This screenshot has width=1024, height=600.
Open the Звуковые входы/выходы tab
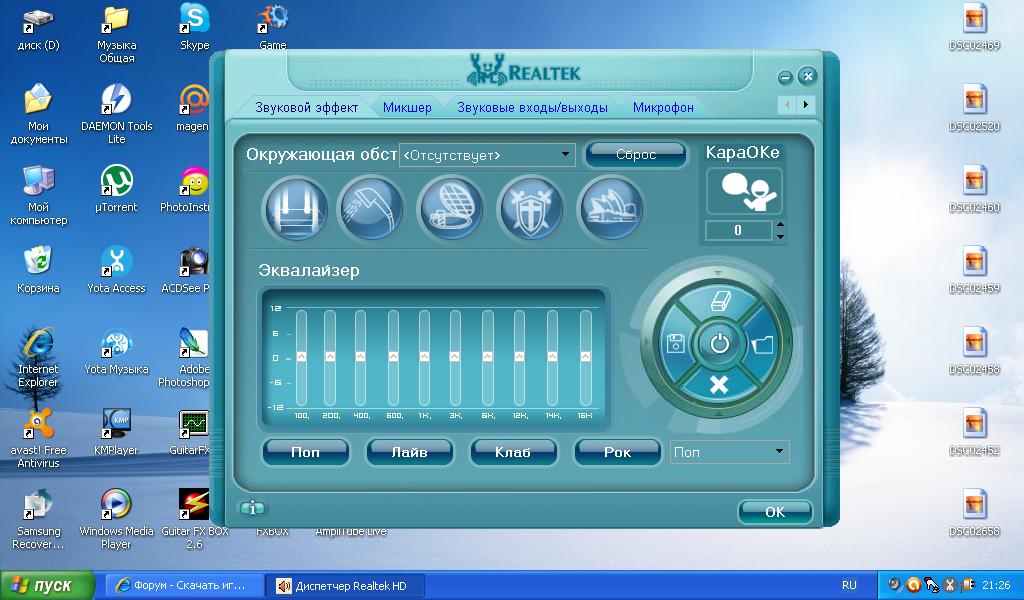click(532, 108)
